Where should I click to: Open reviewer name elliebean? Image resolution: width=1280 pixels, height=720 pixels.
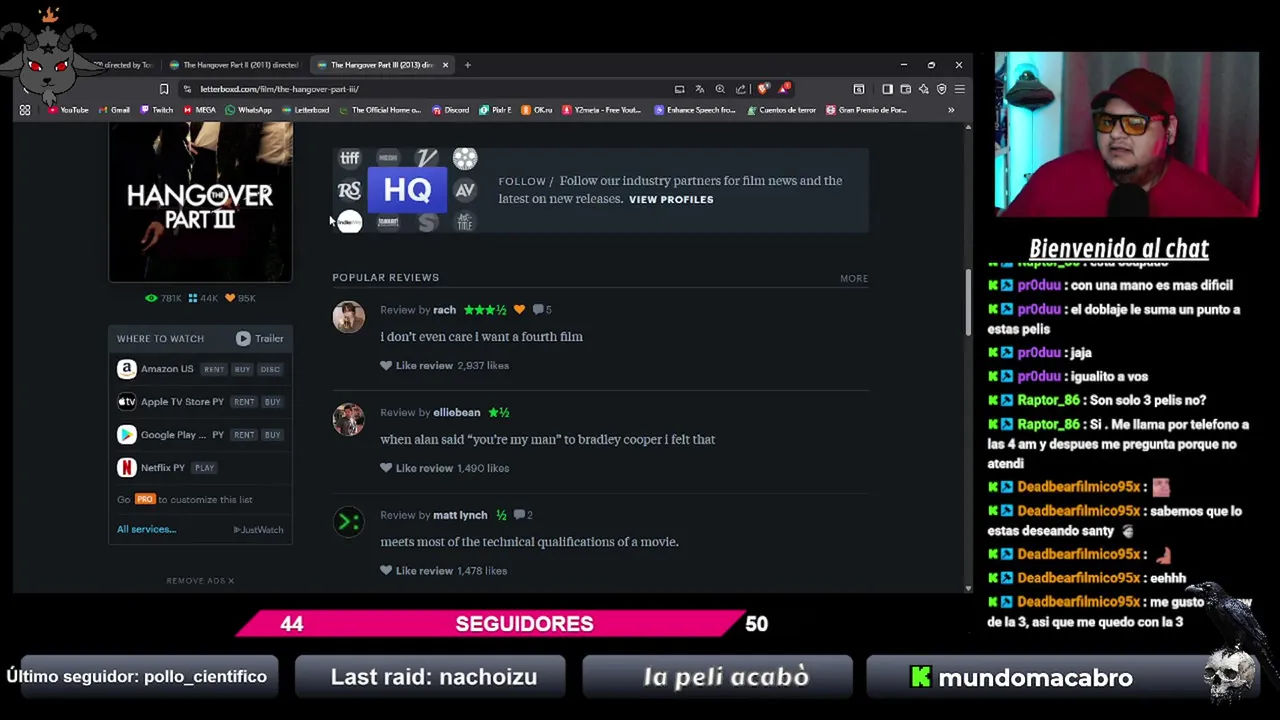[x=457, y=412]
